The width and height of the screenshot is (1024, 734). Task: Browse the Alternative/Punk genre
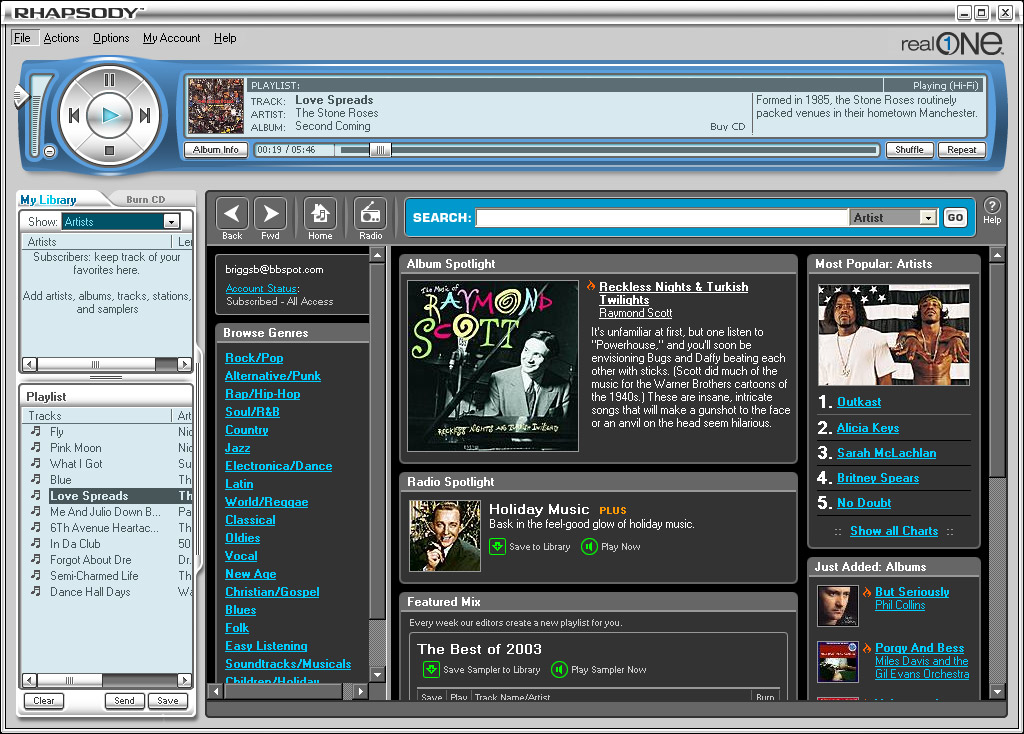pyautogui.click(x=273, y=375)
